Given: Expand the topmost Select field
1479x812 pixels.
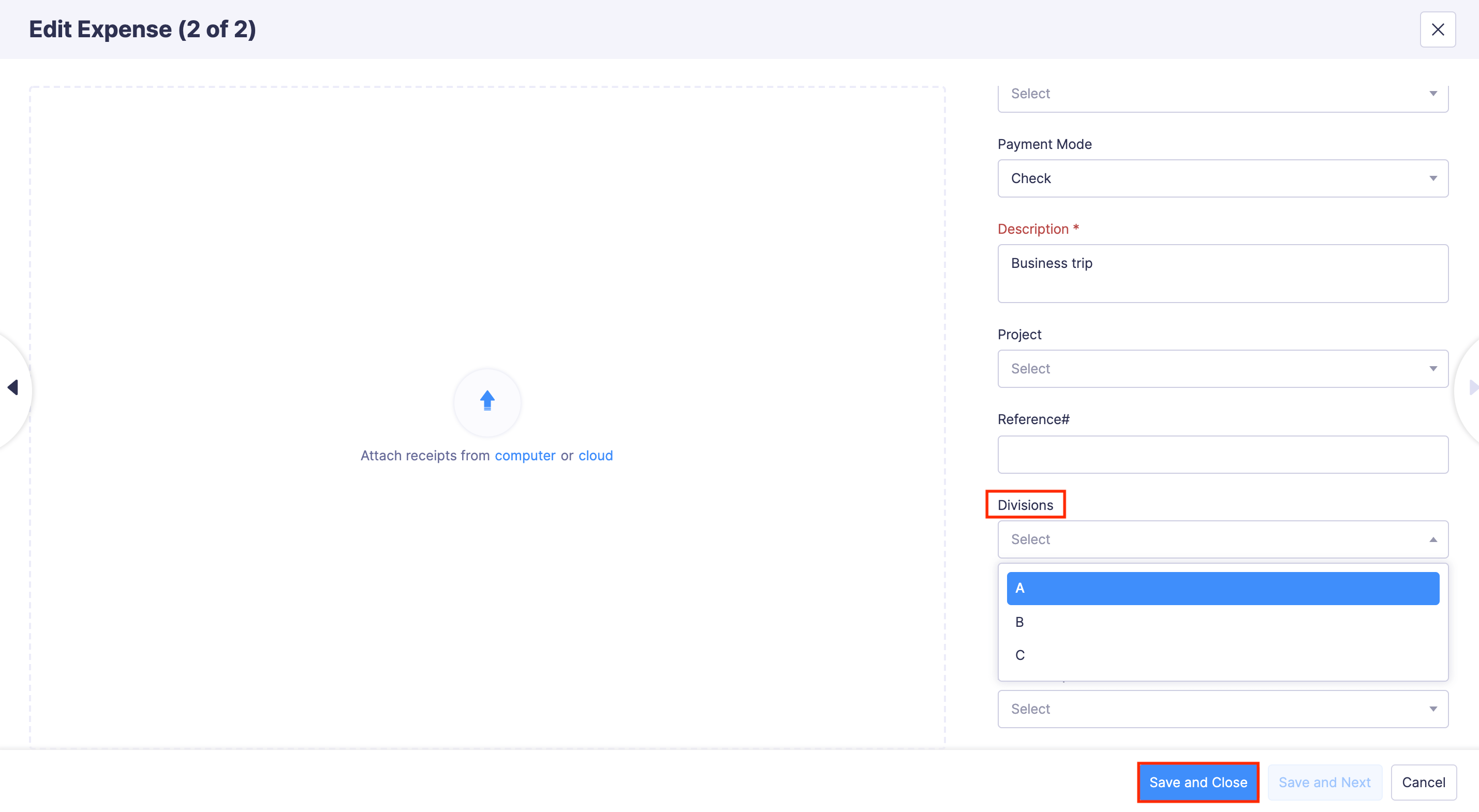Looking at the screenshot, I should [x=1222, y=94].
